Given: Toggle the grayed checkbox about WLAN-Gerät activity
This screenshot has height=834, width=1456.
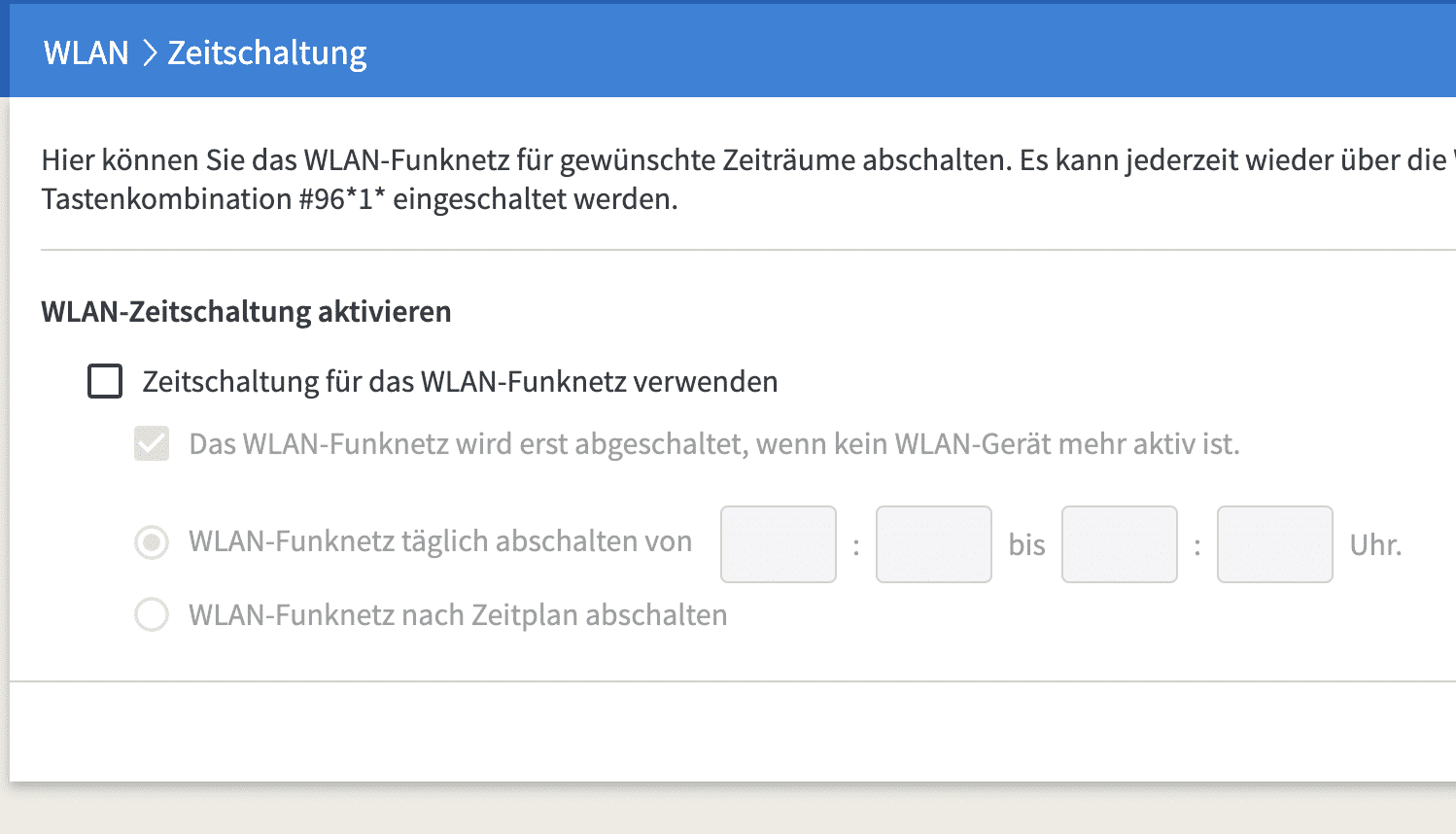Looking at the screenshot, I should [152, 443].
